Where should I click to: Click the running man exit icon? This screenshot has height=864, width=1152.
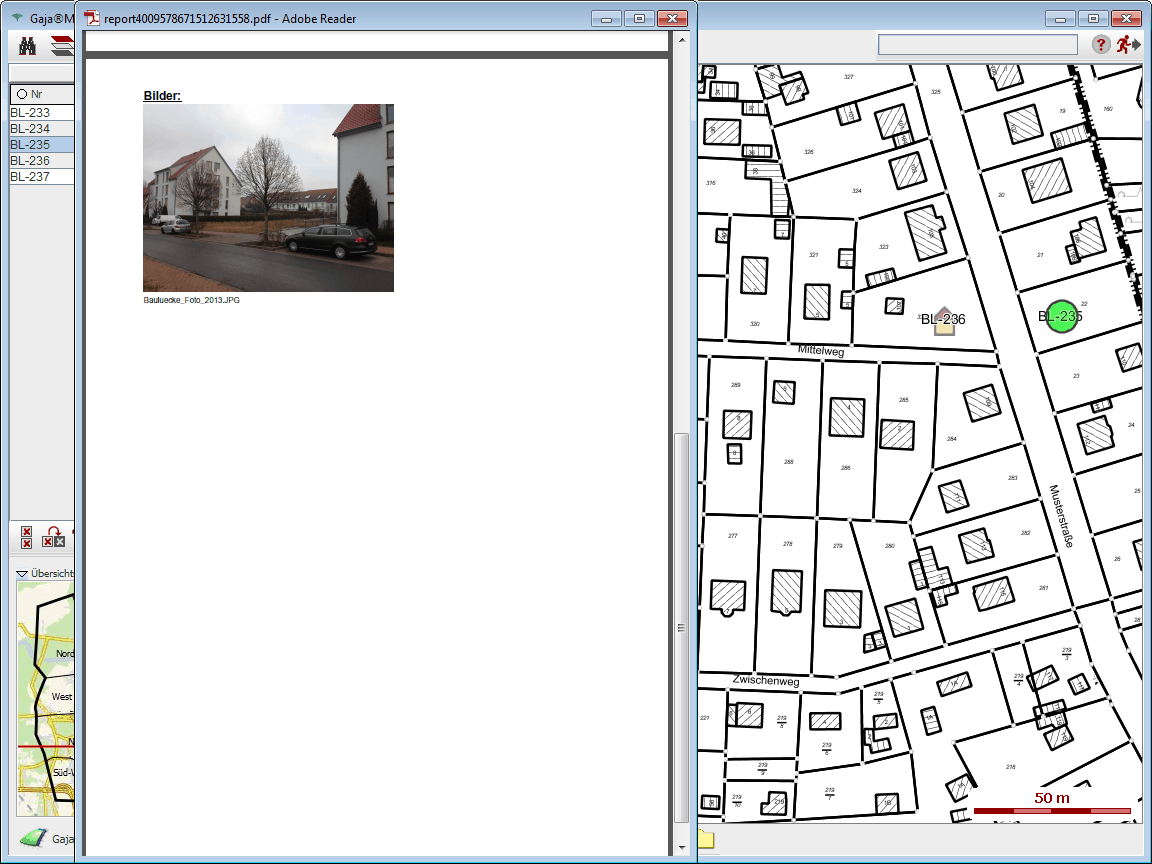[x=1129, y=44]
